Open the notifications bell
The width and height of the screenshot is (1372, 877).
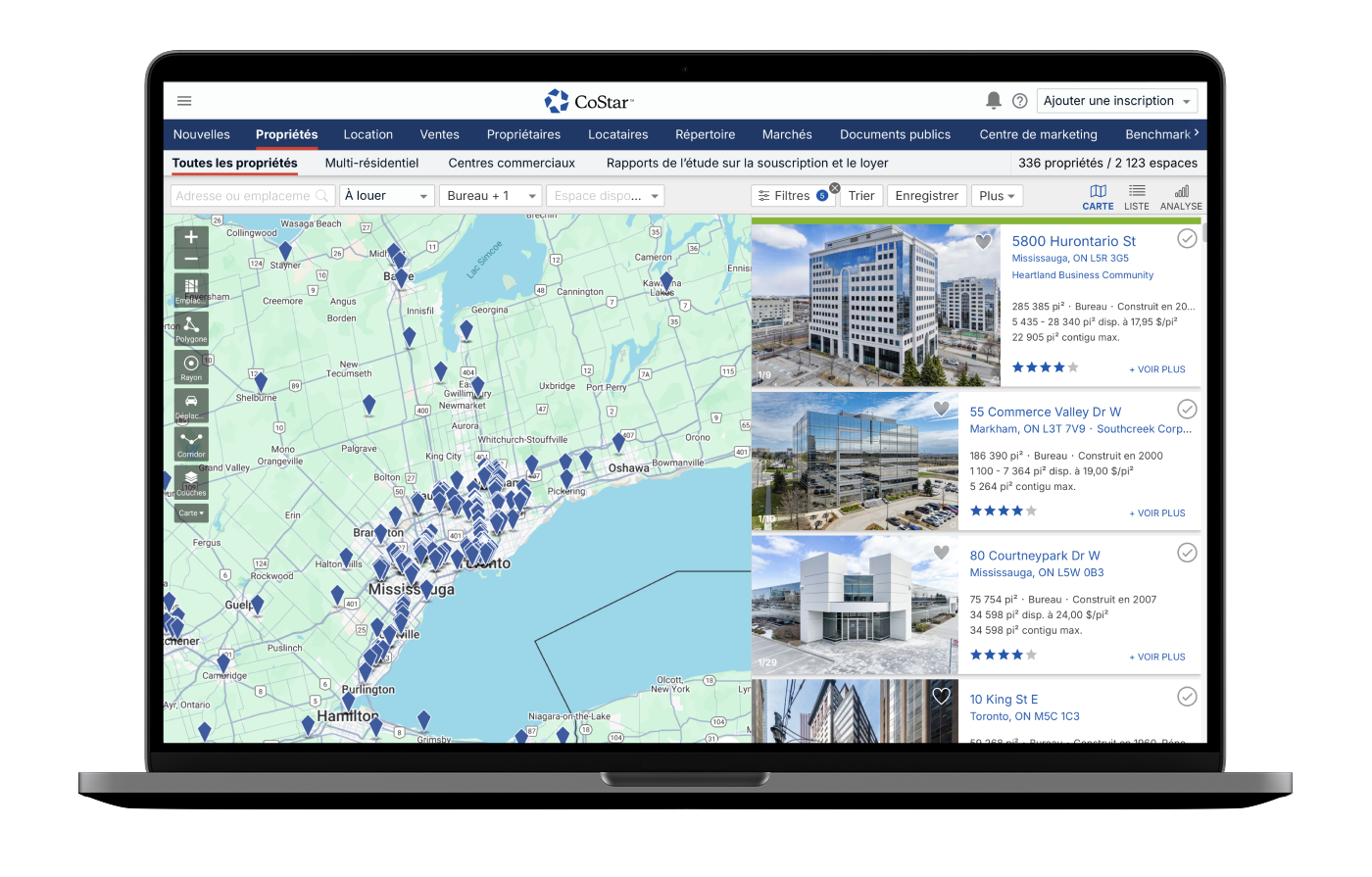[993, 101]
